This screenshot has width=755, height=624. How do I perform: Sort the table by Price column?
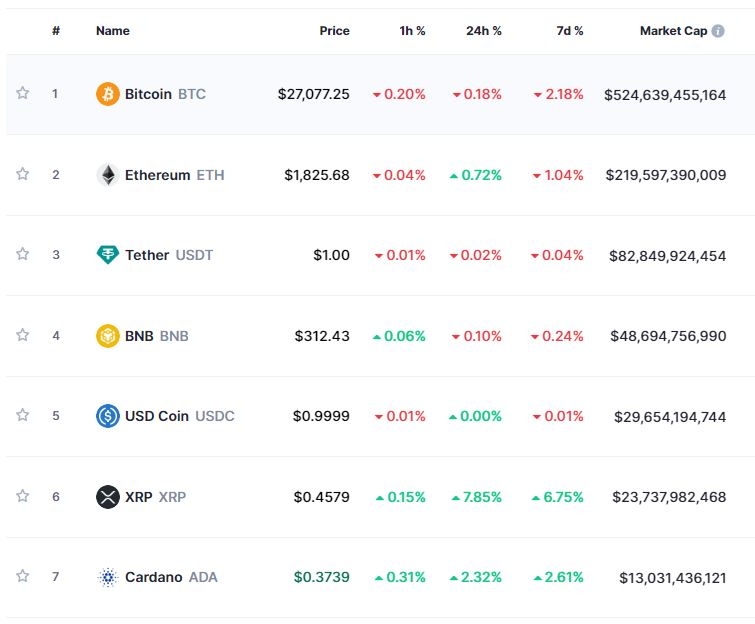pyautogui.click(x=334, y=31)
